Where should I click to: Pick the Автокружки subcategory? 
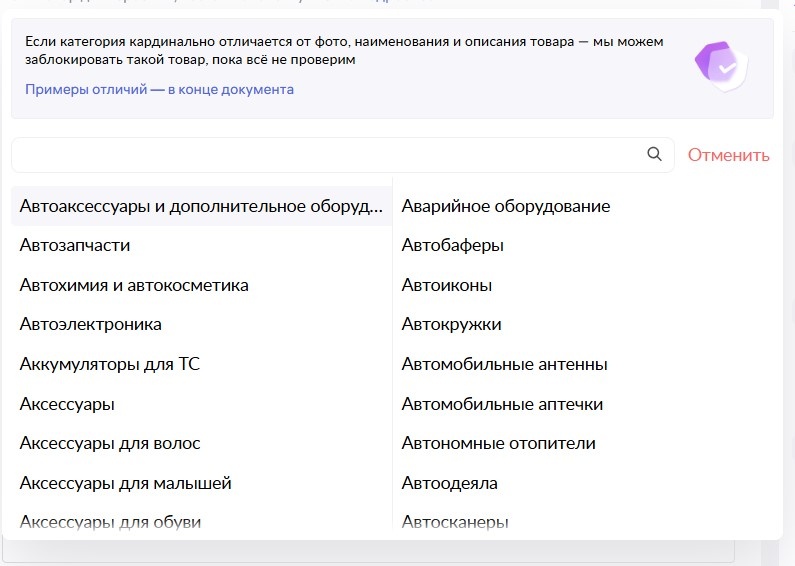click(451, 324)
